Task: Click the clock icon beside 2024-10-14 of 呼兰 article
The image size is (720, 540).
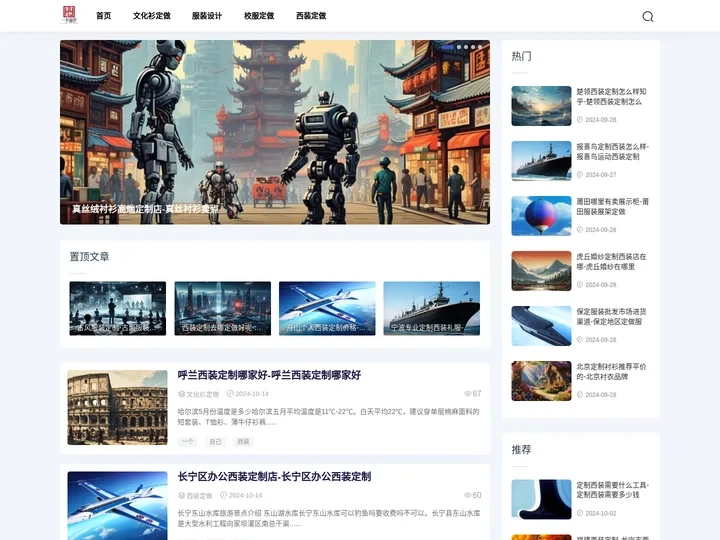Action: pyautogui.click(x=230, y=394)
